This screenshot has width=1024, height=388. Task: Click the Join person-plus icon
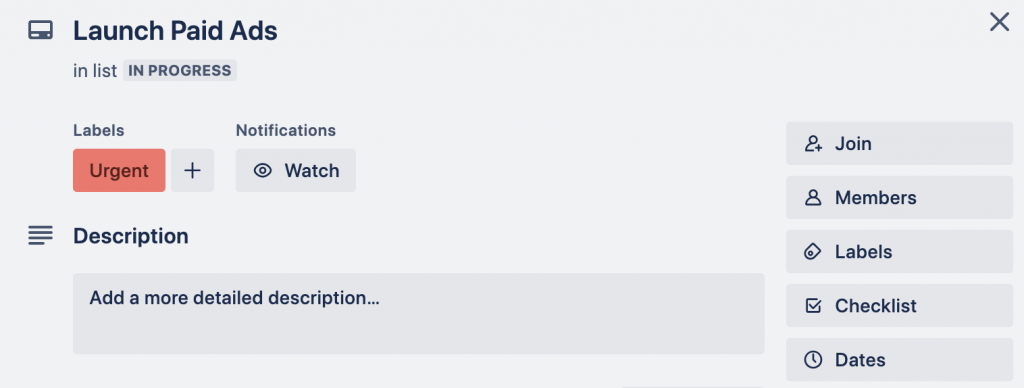(x=813, y=144)
